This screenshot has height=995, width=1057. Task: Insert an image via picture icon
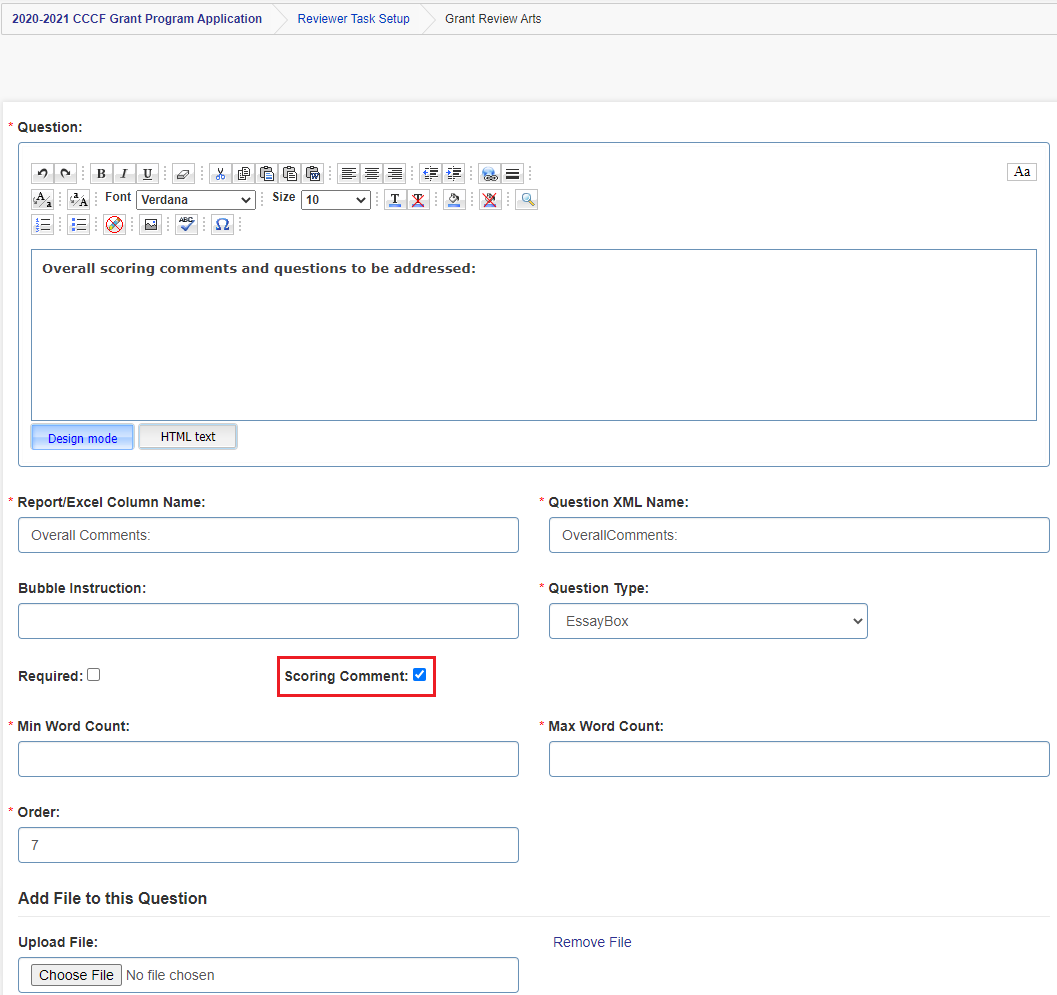(151, 224)
